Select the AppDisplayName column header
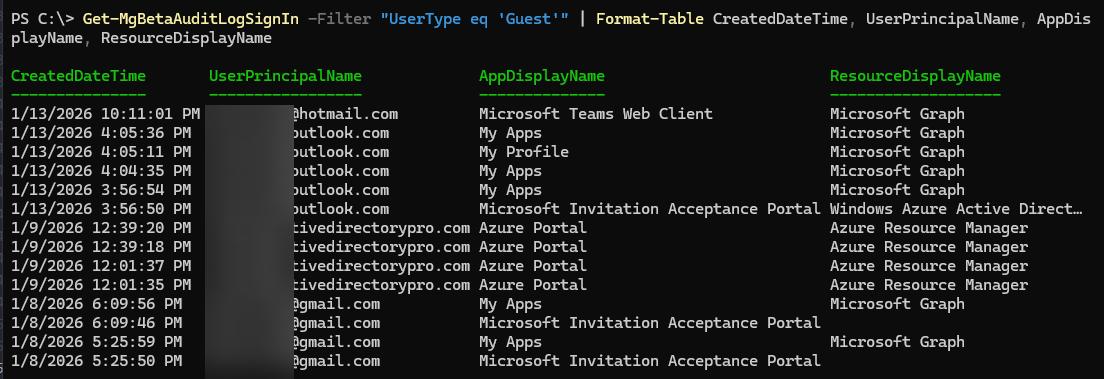 tap(541, 76)
